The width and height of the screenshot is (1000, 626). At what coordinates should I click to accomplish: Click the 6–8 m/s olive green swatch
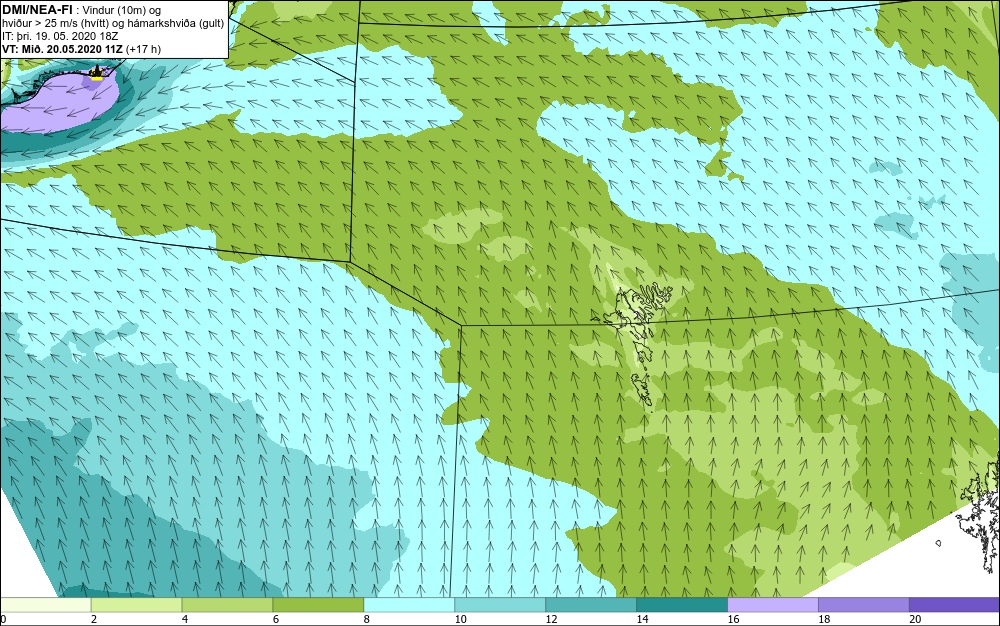tap(318, 605)
